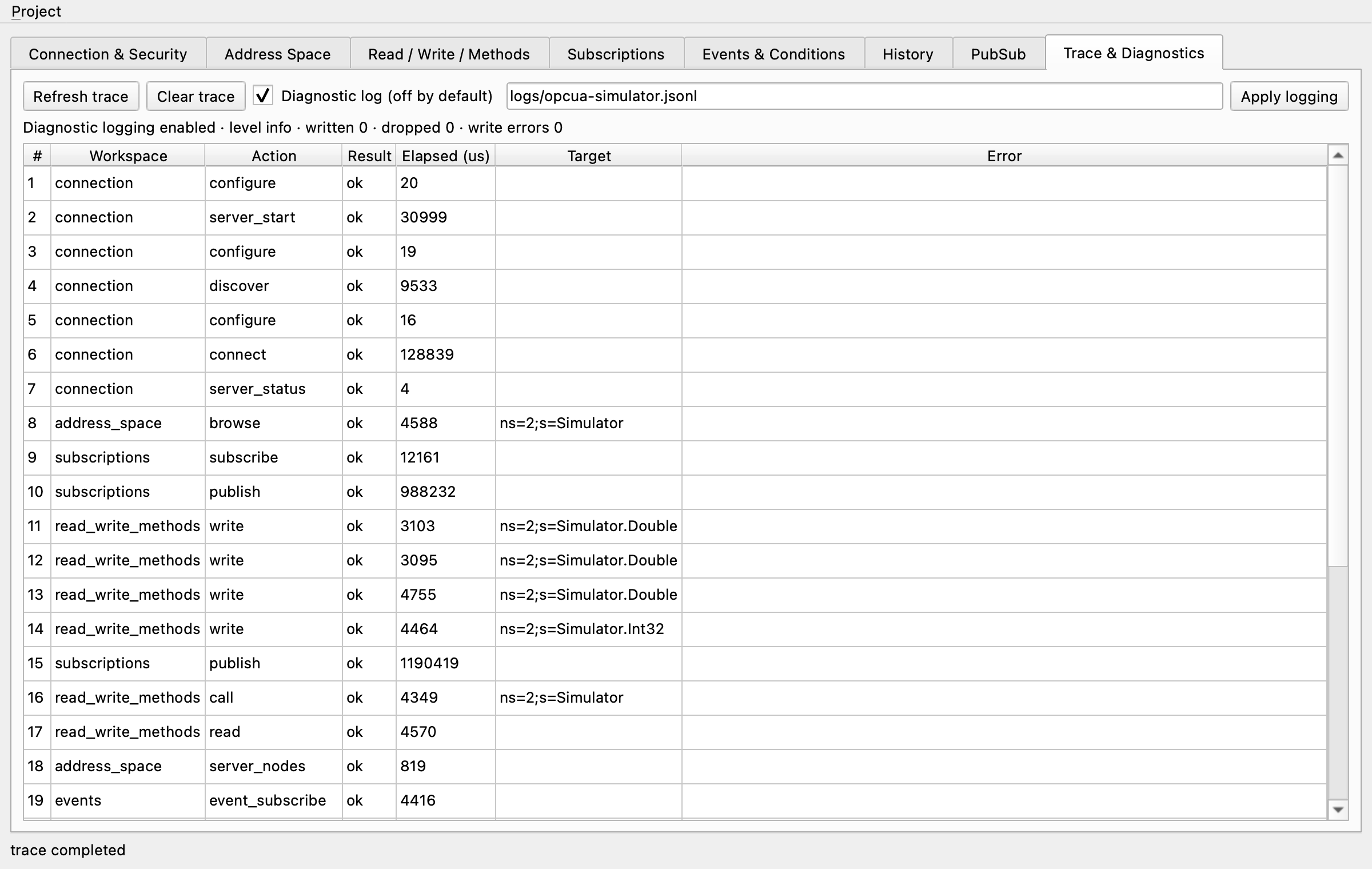Click the call action in row 16
Image resolution: width=1372 pixels, height=869 pixels.
[x=274, y=698]
